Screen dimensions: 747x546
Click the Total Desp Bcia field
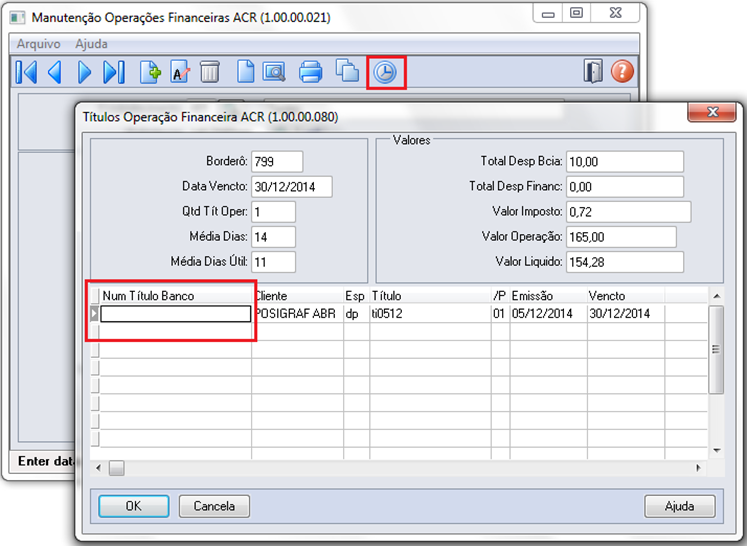tap(625, 162)
